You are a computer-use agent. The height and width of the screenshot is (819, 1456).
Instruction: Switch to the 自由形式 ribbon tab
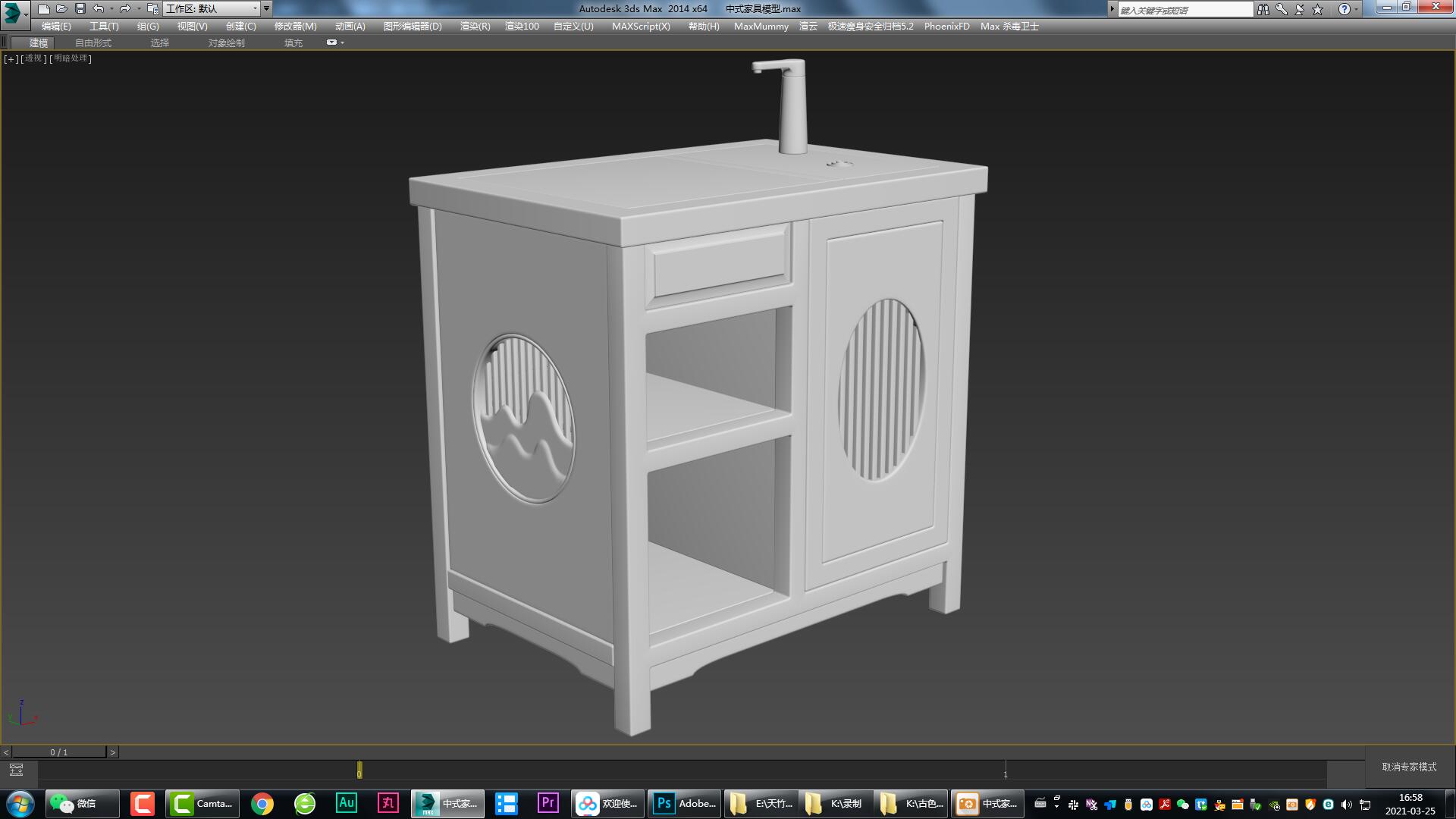93,43
